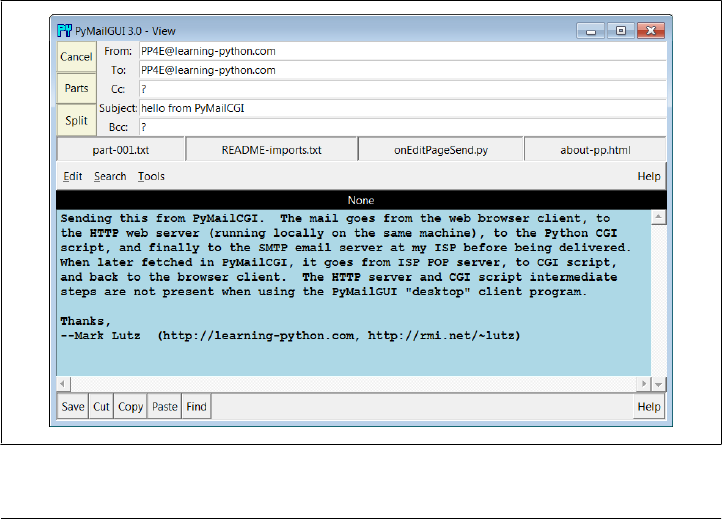
Task: Open the Tools menu
Action: 151,176
